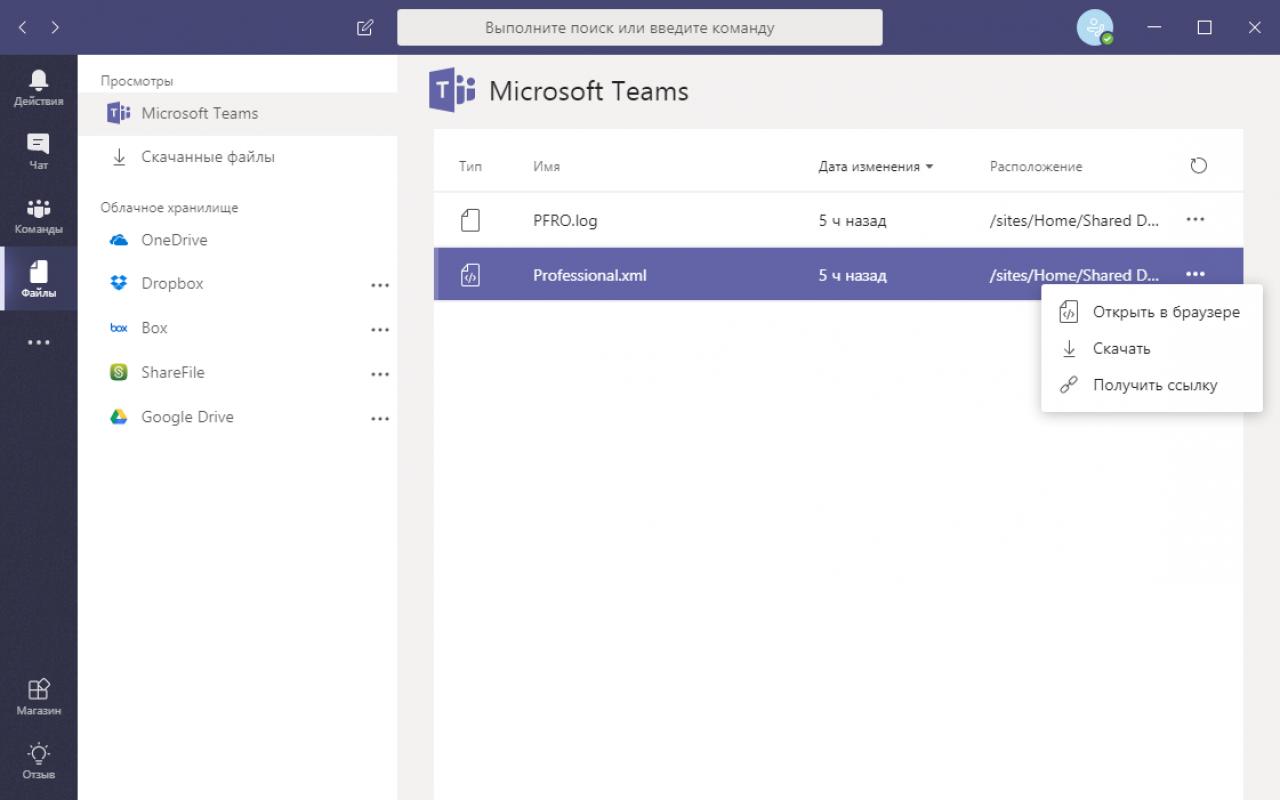Refresh the file list

(1199, 166)
